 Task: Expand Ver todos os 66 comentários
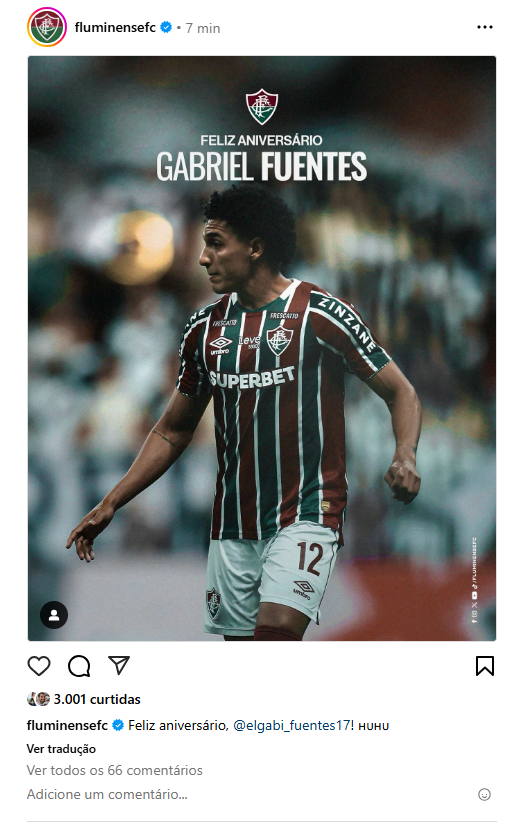(115, 770)
